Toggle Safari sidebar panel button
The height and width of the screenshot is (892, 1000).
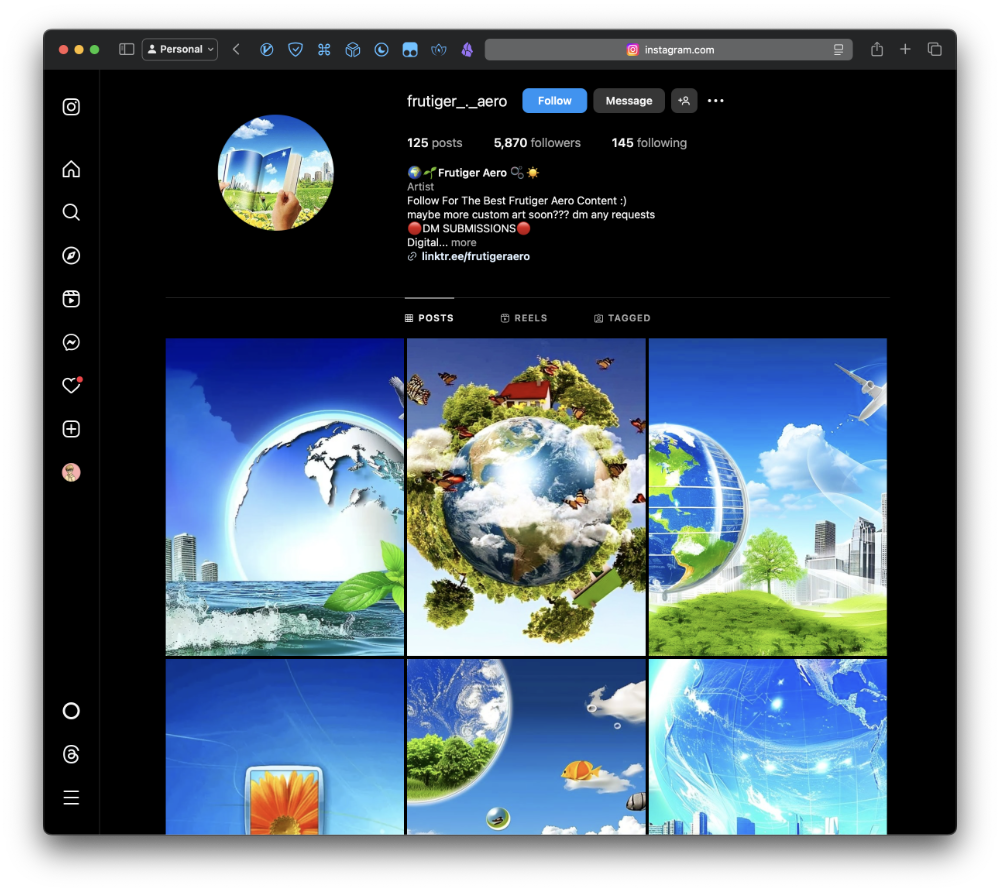[126, 49]
